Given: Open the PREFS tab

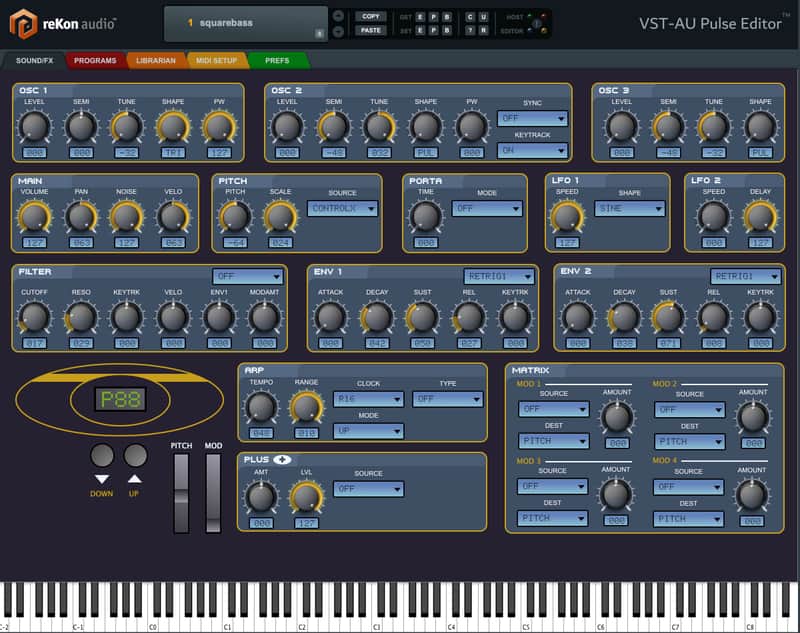Looking at the screenshot, I should [x=277, y=61].
